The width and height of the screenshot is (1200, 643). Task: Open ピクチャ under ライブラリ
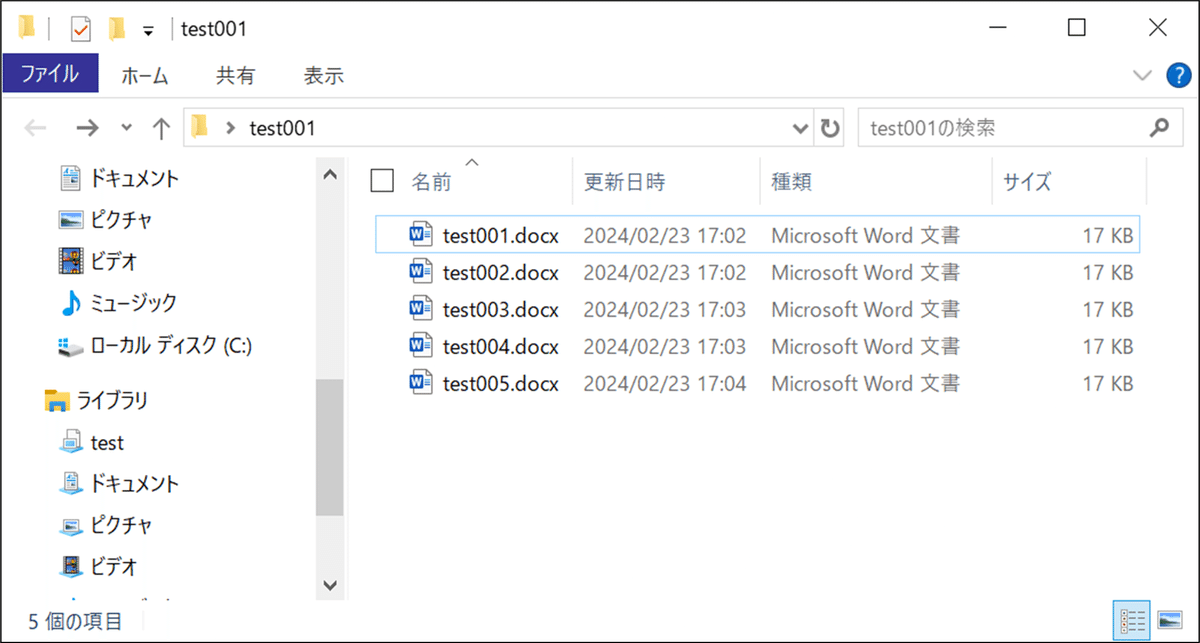click(121, 525)
